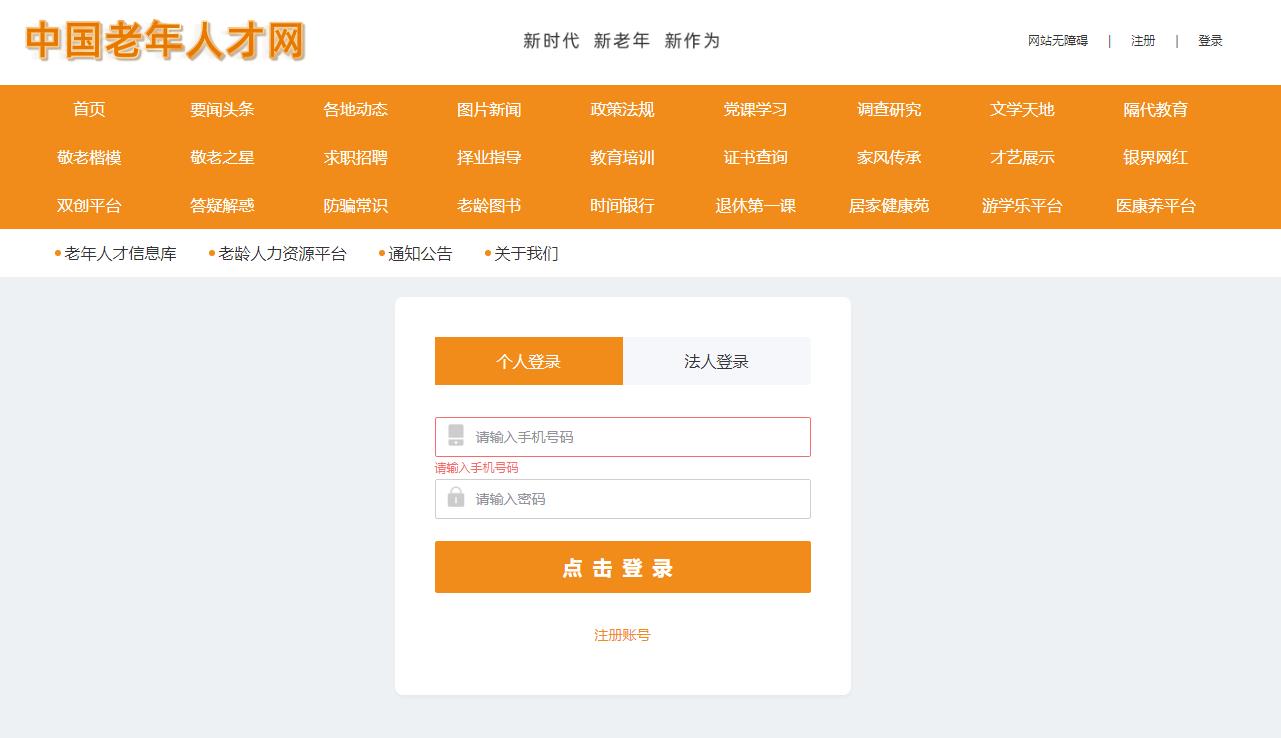The width and height of the screenshot is (1281, 738).
Task: Click the 注册 link in the top right
Action: pos(1143,41)
